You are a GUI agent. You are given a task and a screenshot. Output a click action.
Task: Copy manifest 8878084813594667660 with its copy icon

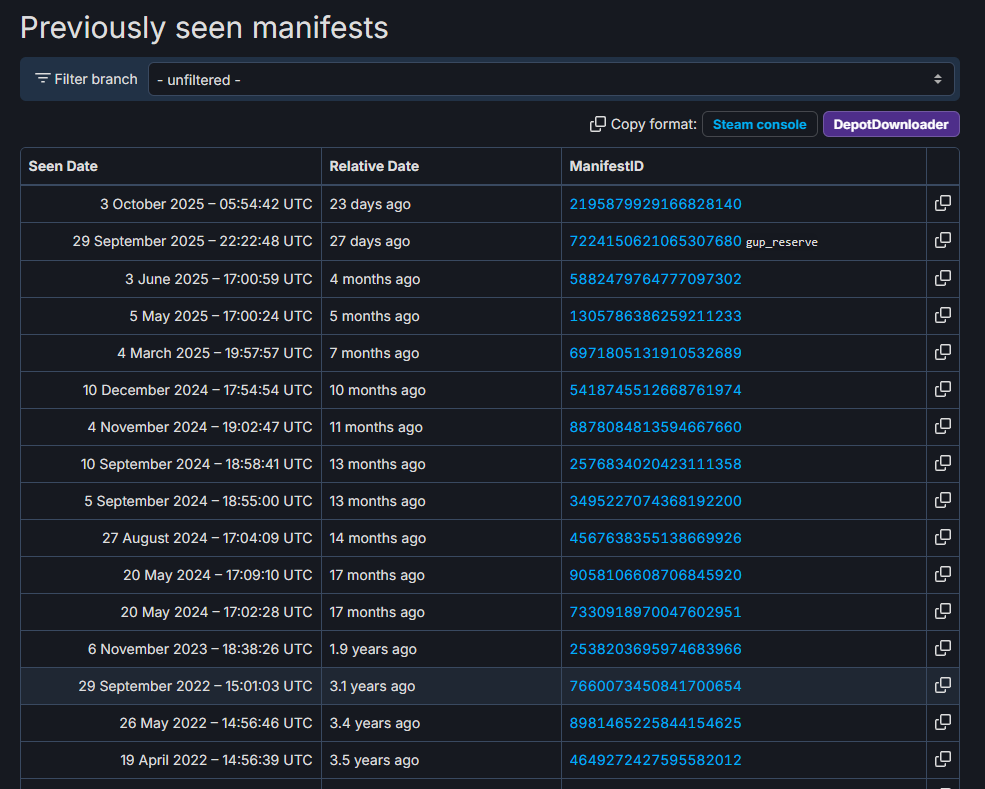pos(942,427)
